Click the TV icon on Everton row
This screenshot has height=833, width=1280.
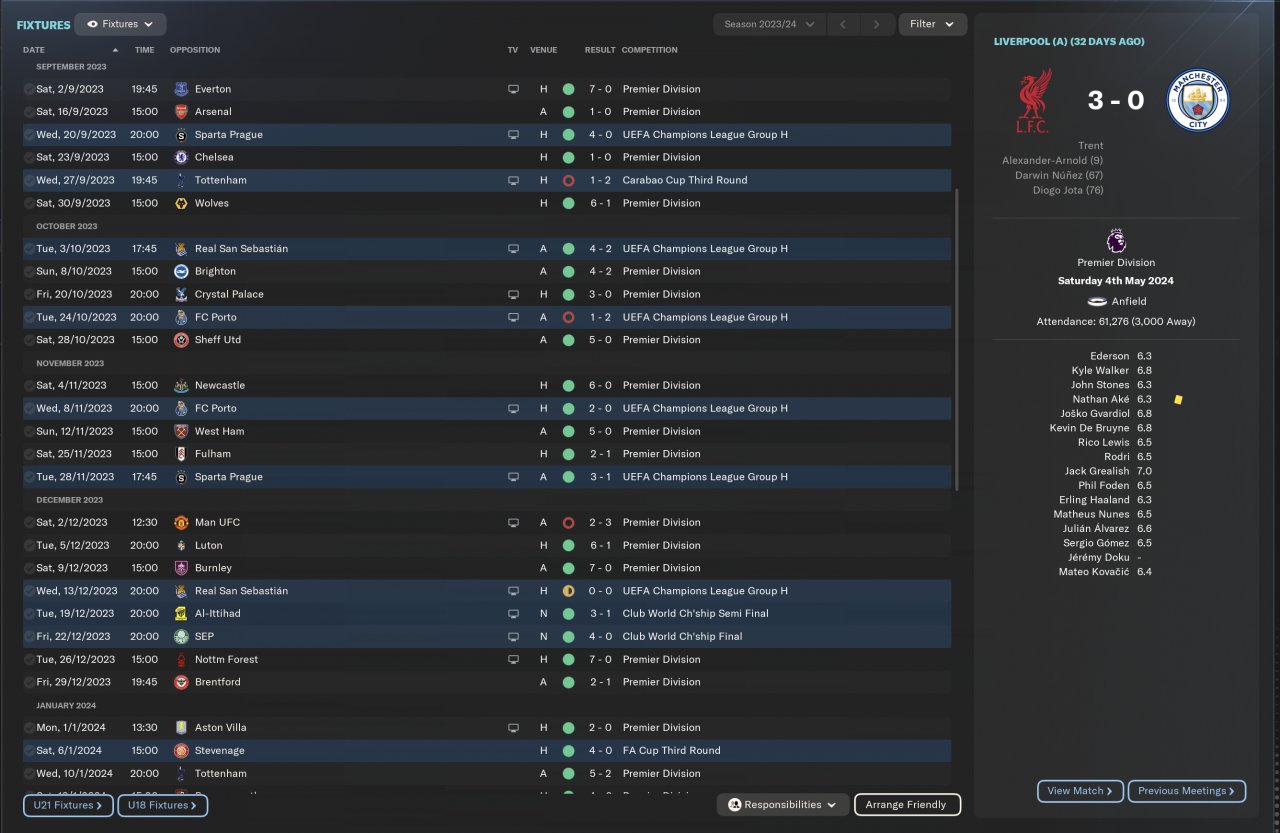[513, 89]
